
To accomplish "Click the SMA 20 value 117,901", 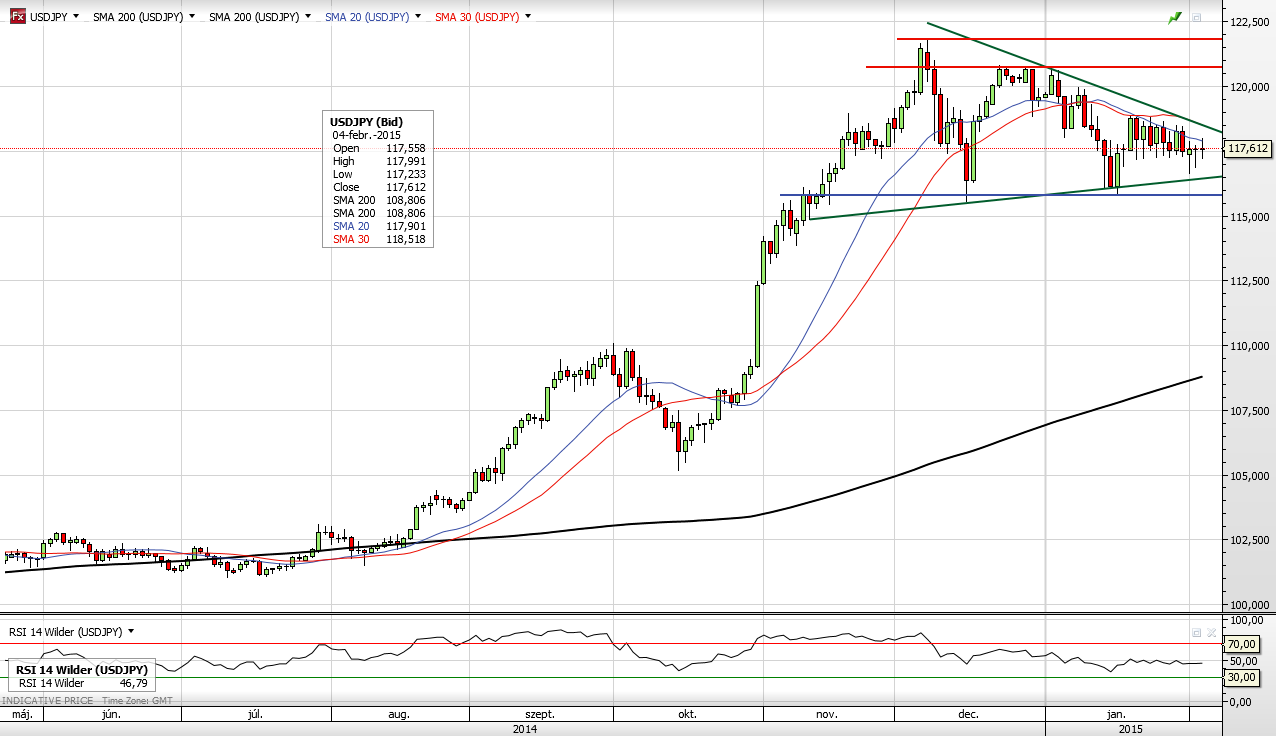I will point(405,226).
